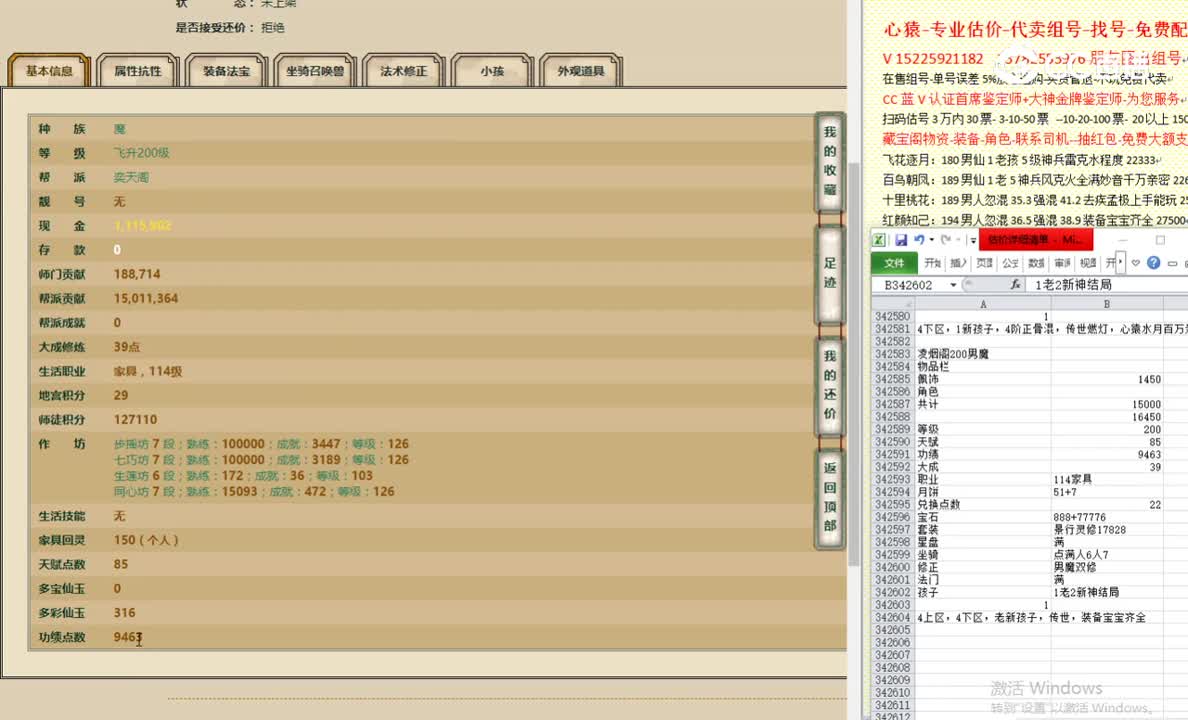Click the heart favorite icon near the ribbon
Screen dimensions: 1188x720
(x=1136, y=262)
